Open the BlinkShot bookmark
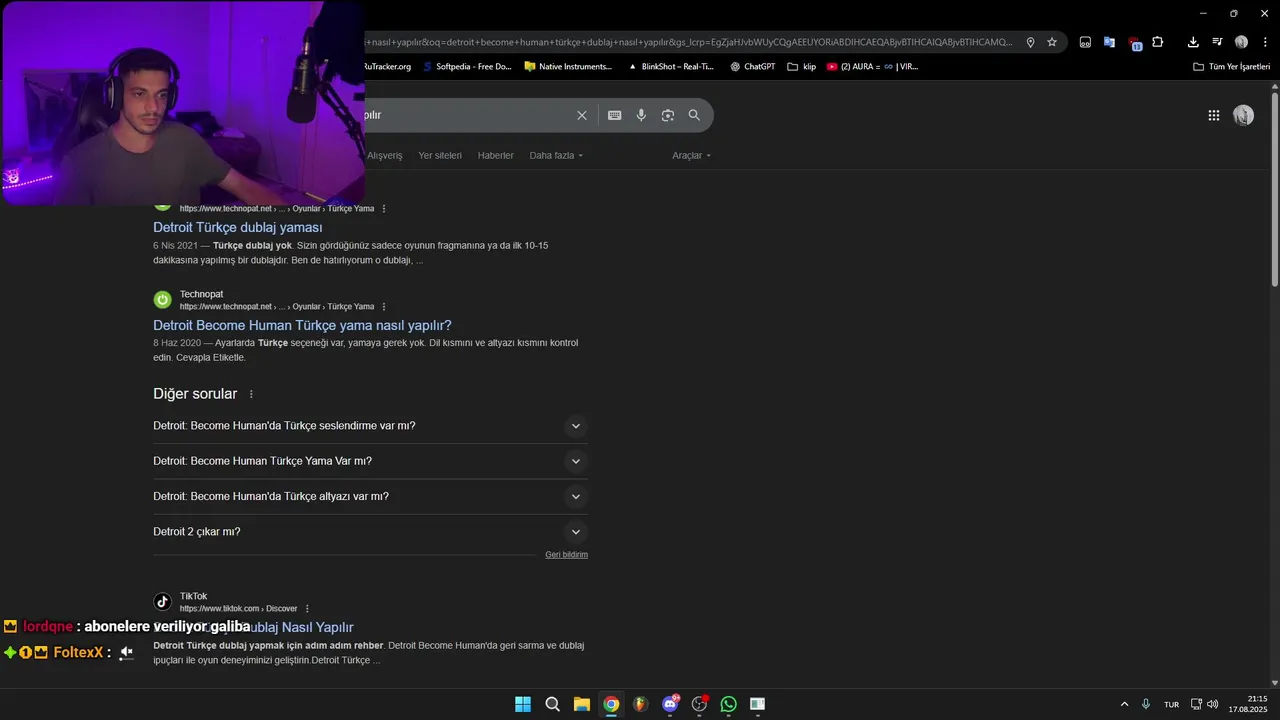Viewport: 1280px width, 720px height. point(671,67)
